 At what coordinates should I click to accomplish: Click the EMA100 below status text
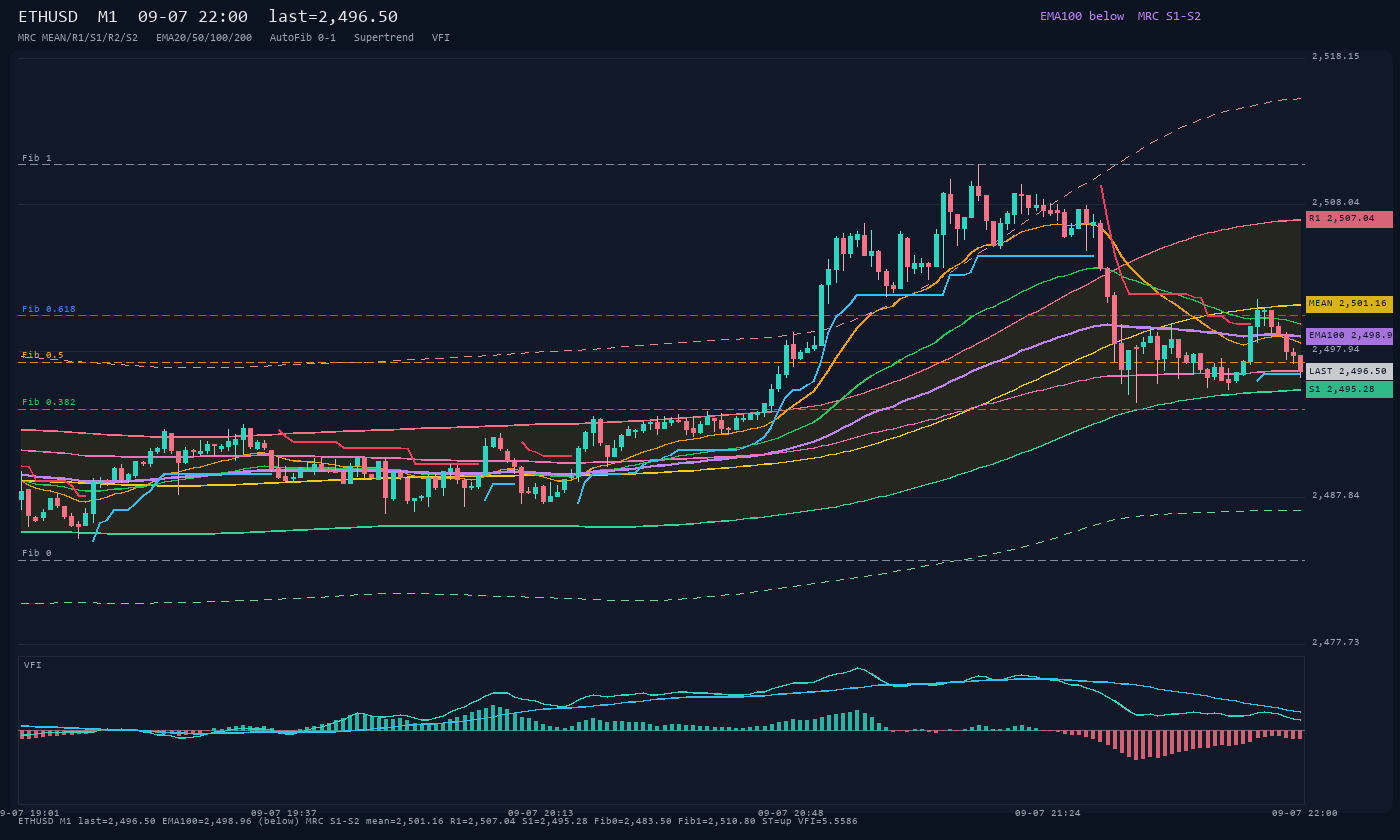[x=1082, y=16]
